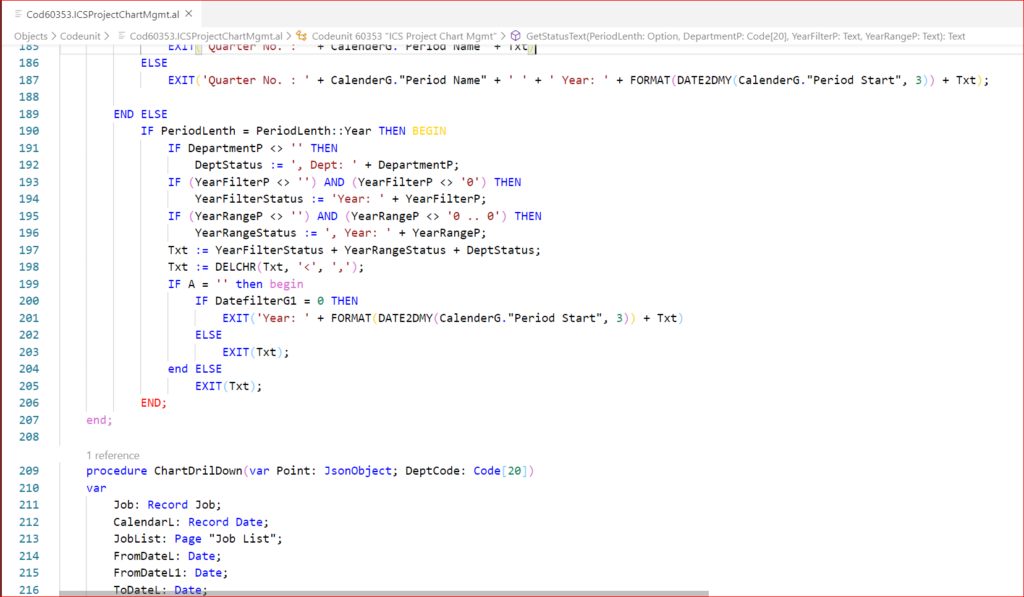Click "Job List" page name on line 213
The height and width of the screenshot is (597, 1024).
coord(242,539)
